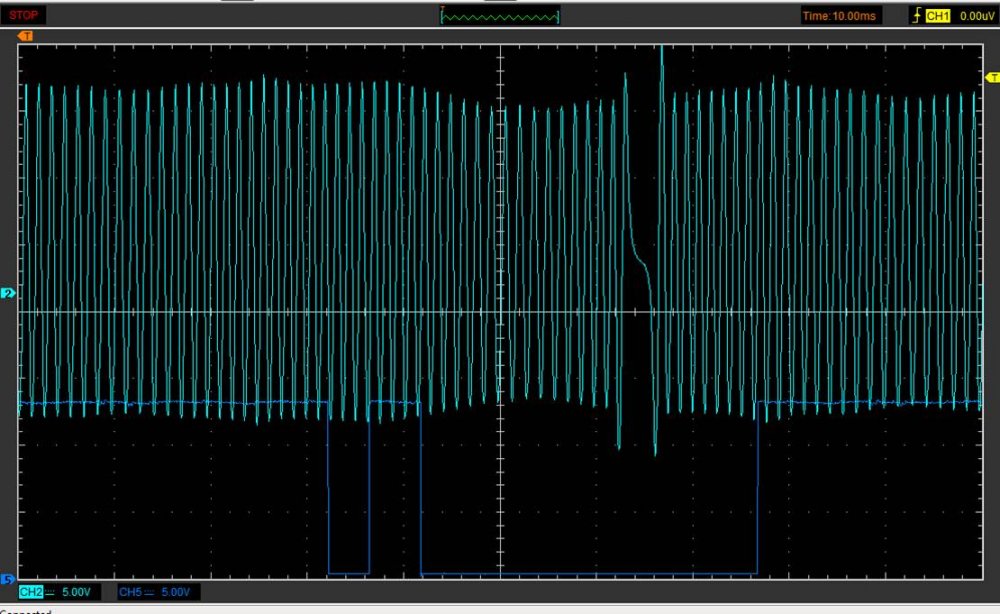Open the Time 10.00ms timebase setting
The image size is (1000, 614).
841,16
